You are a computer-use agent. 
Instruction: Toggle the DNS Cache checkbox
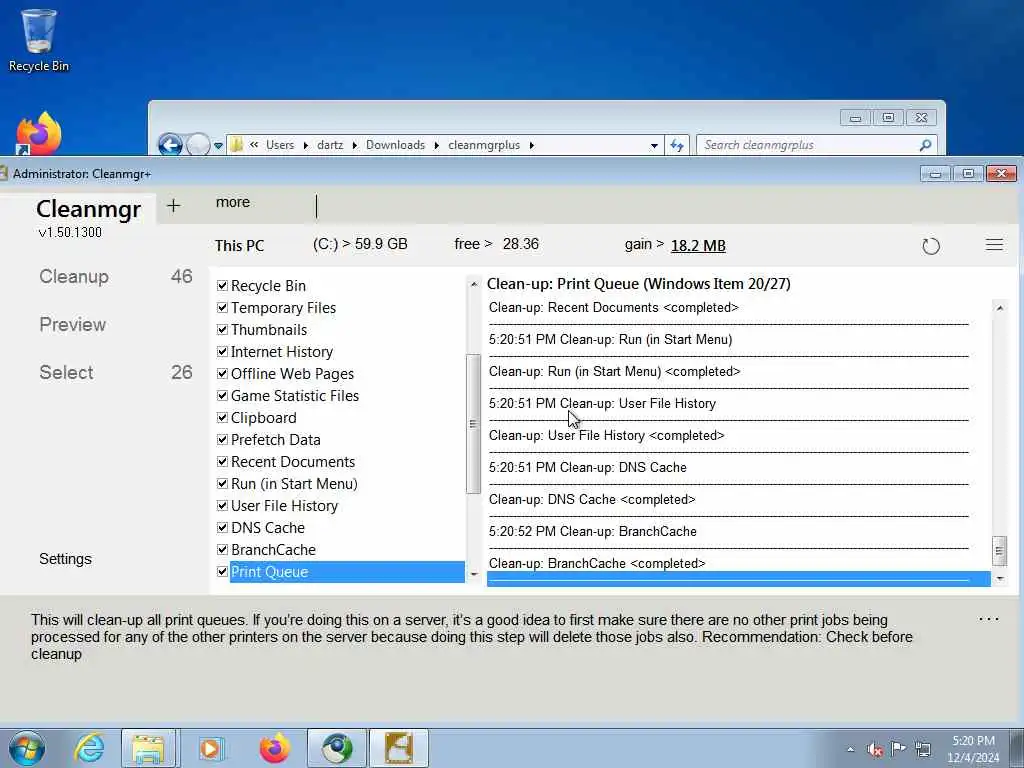pos(222,528)
